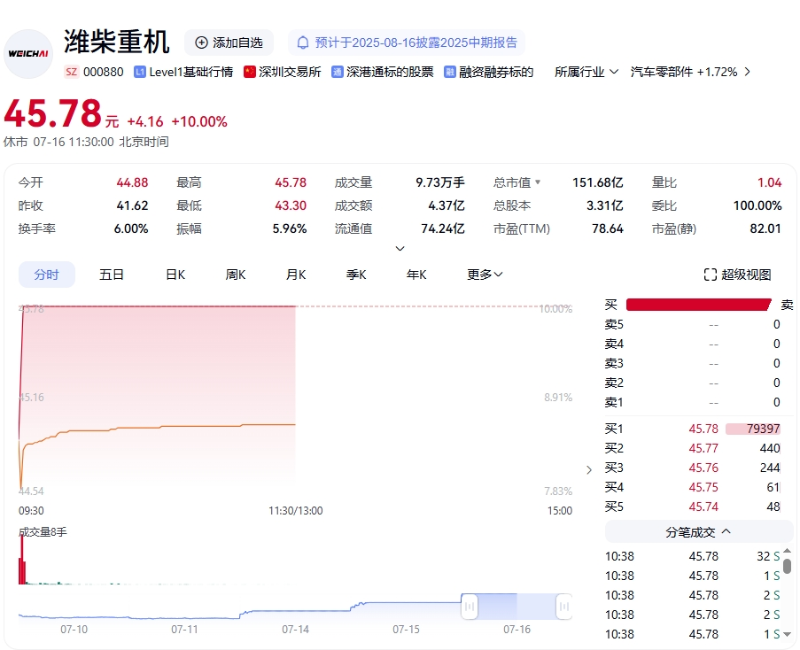This screenshot has height=650, width=800.
Task: Switch to the 季K chart tab
Action: [x=356, y=274]
